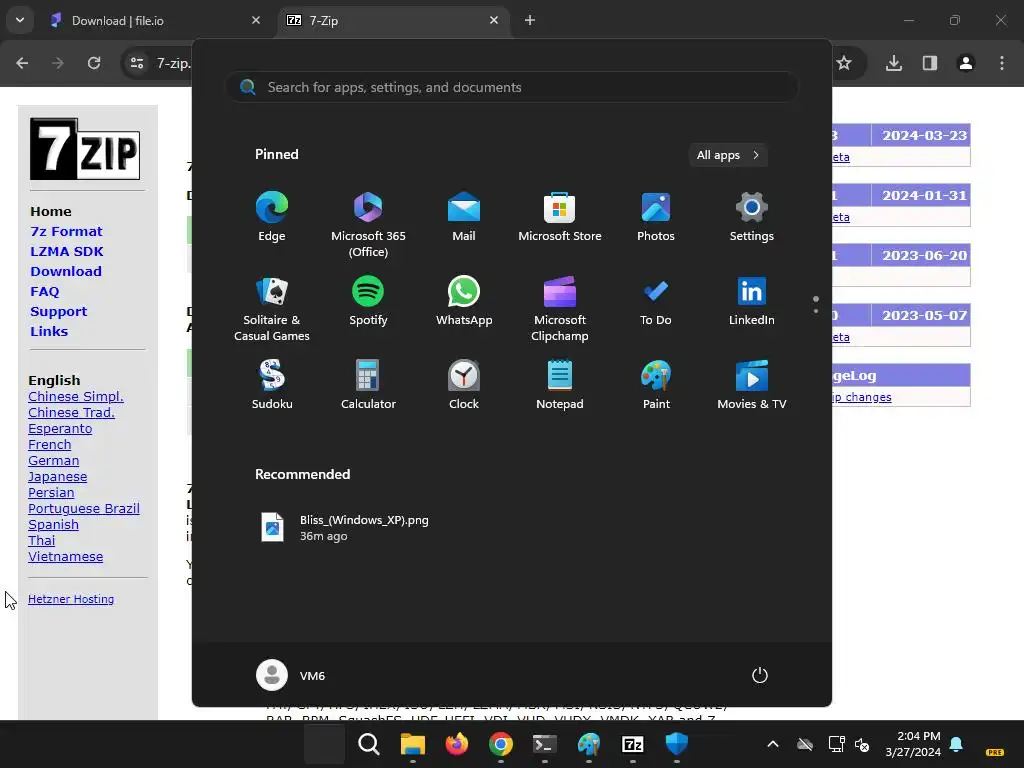Launch Notepad

560,385
